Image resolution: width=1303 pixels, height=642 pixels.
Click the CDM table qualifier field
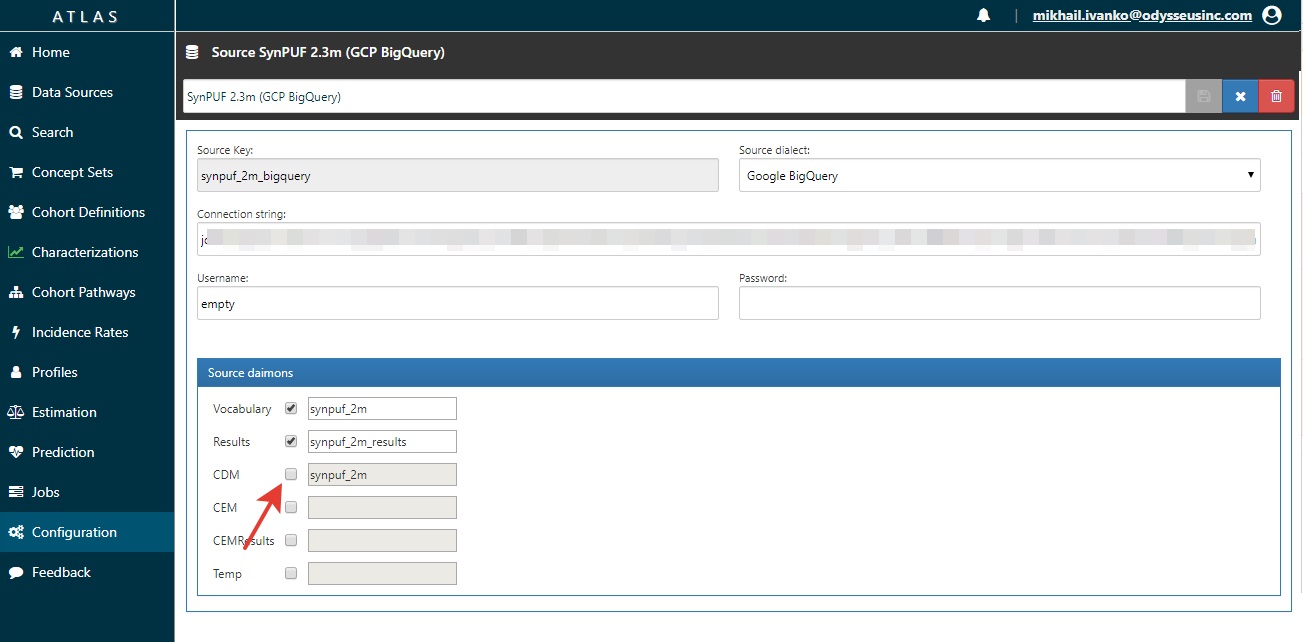click(382, 474)
